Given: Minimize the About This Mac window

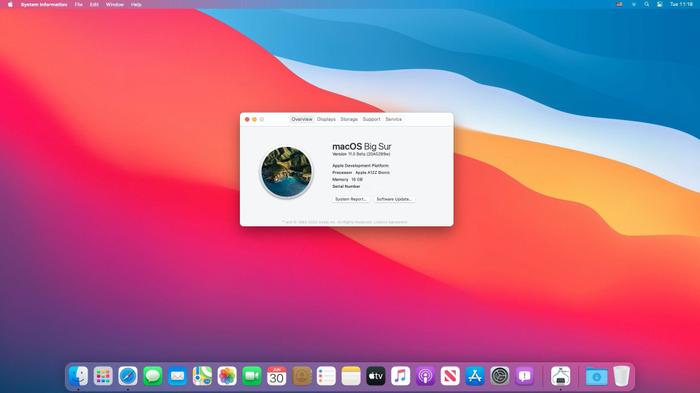Looking at the screenshot, I should point(254,119).
